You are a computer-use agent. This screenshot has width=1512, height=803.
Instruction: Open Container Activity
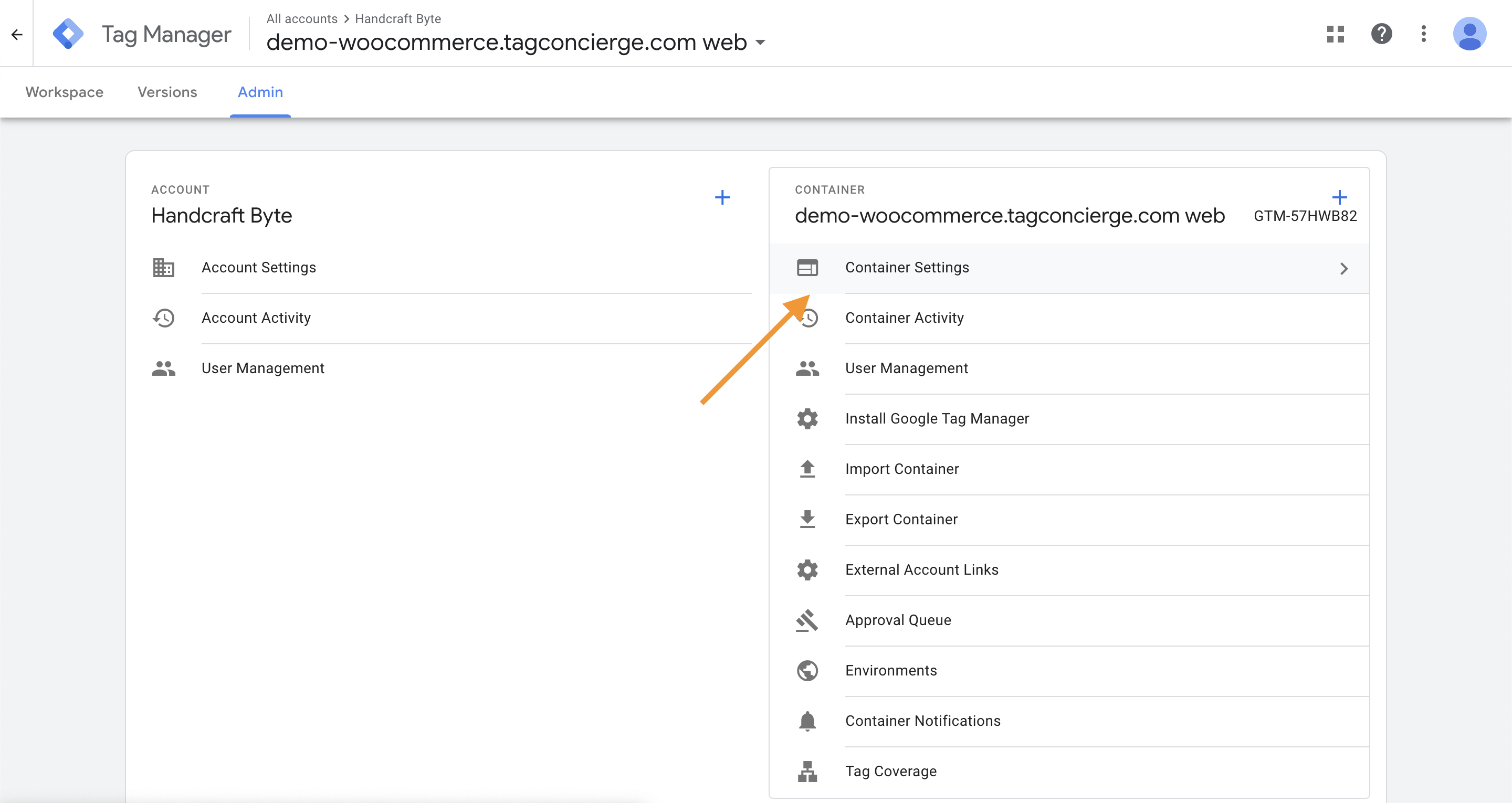[x=1069, y=318]
